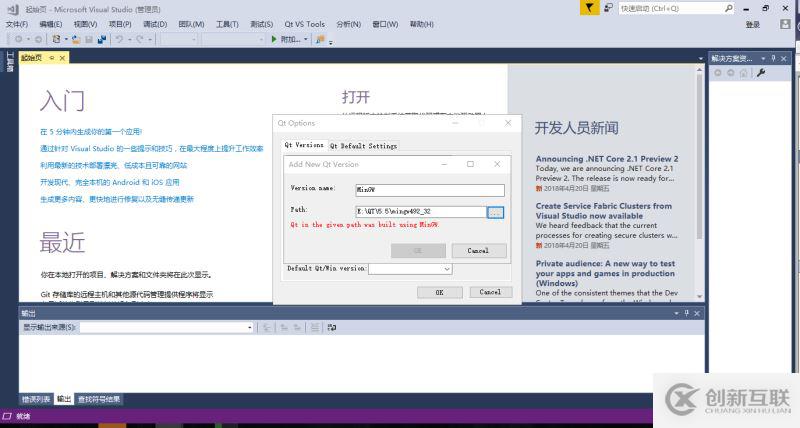Open the View (视图) menu
This screenshot has width=800, height=428.
(x=85, y=24)
